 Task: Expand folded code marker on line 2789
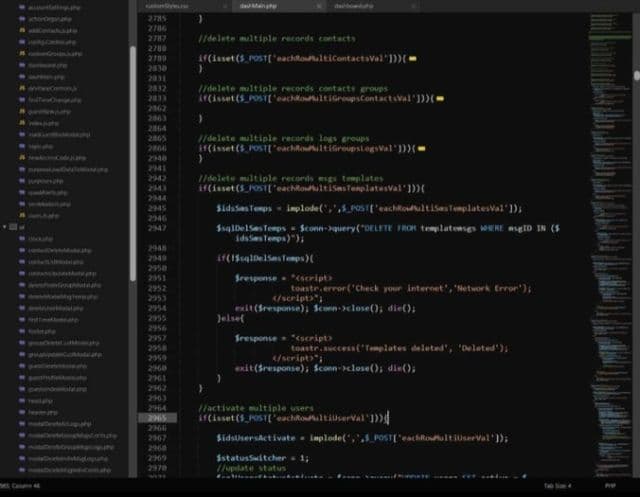tap(439, 59)
